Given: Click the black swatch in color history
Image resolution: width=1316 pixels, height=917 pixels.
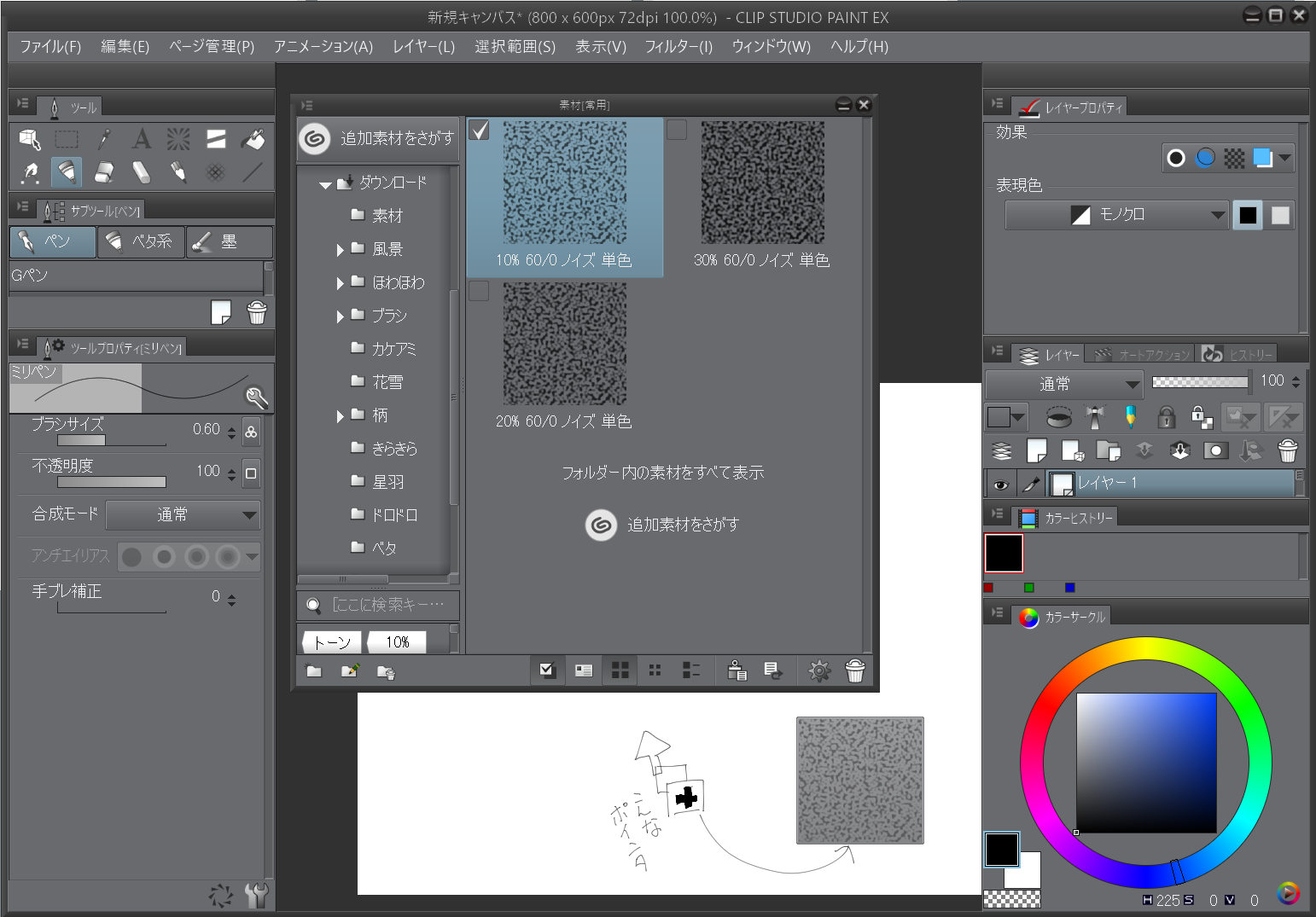Looking at the screenshot, I should [1004, 553].
